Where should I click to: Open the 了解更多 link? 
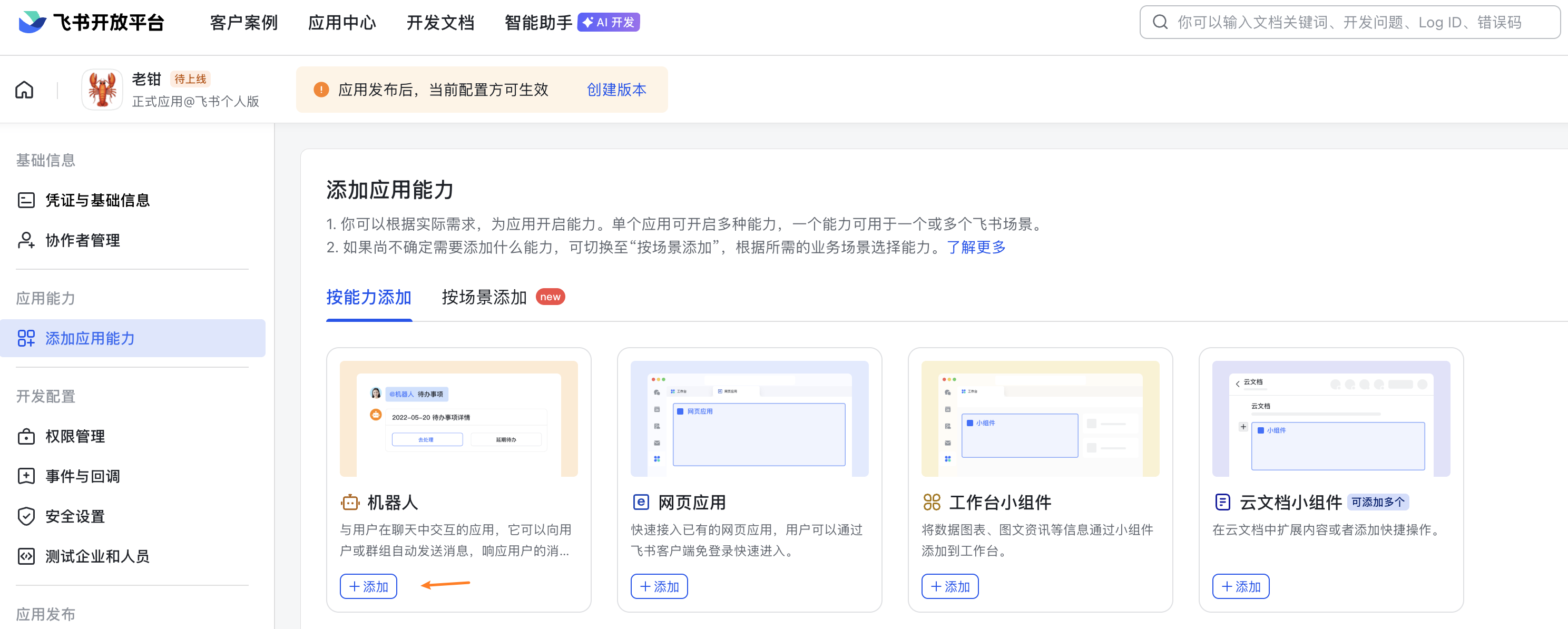[x=976, y=248]
